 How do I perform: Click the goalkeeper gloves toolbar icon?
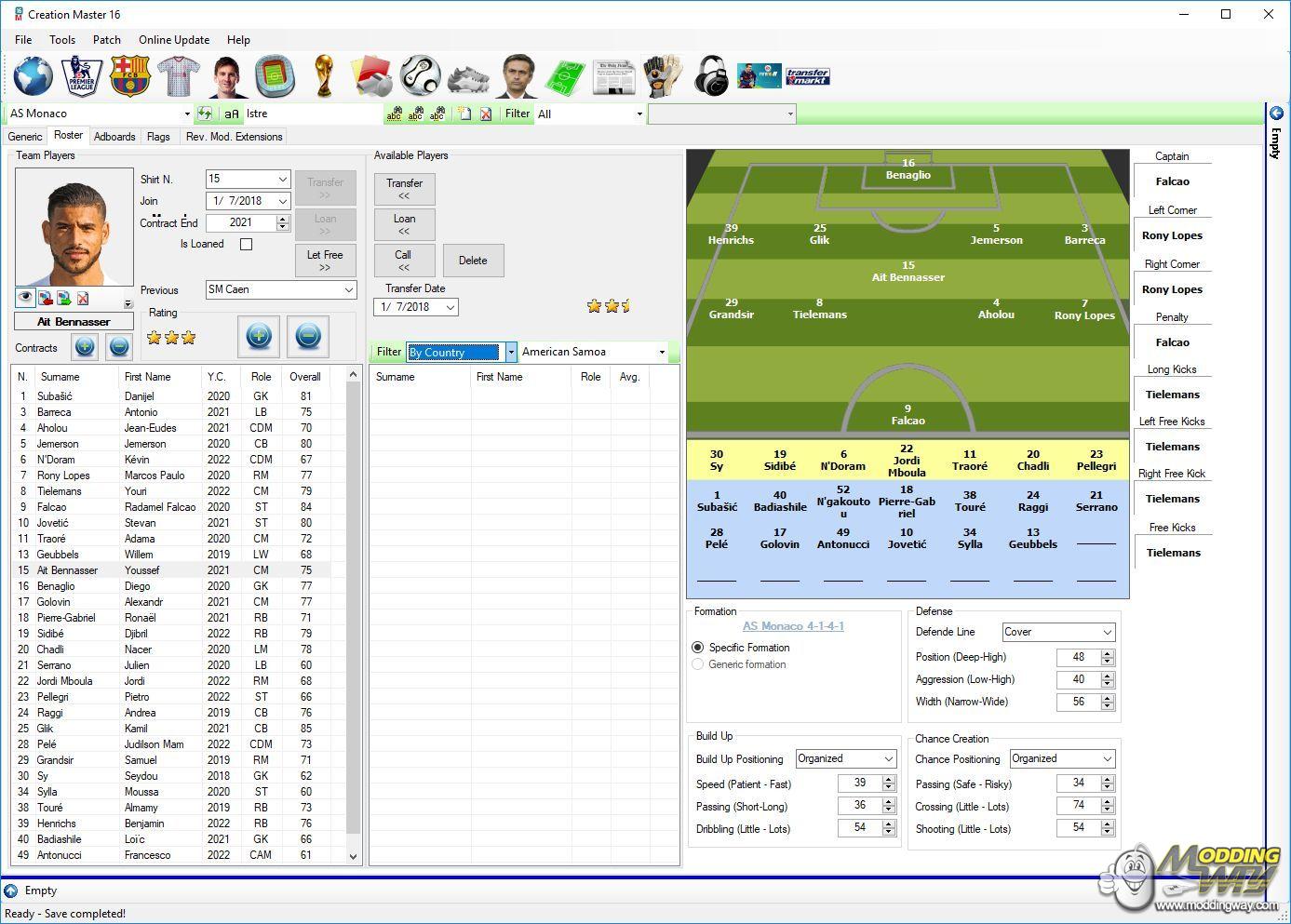(x=663, y=76)
